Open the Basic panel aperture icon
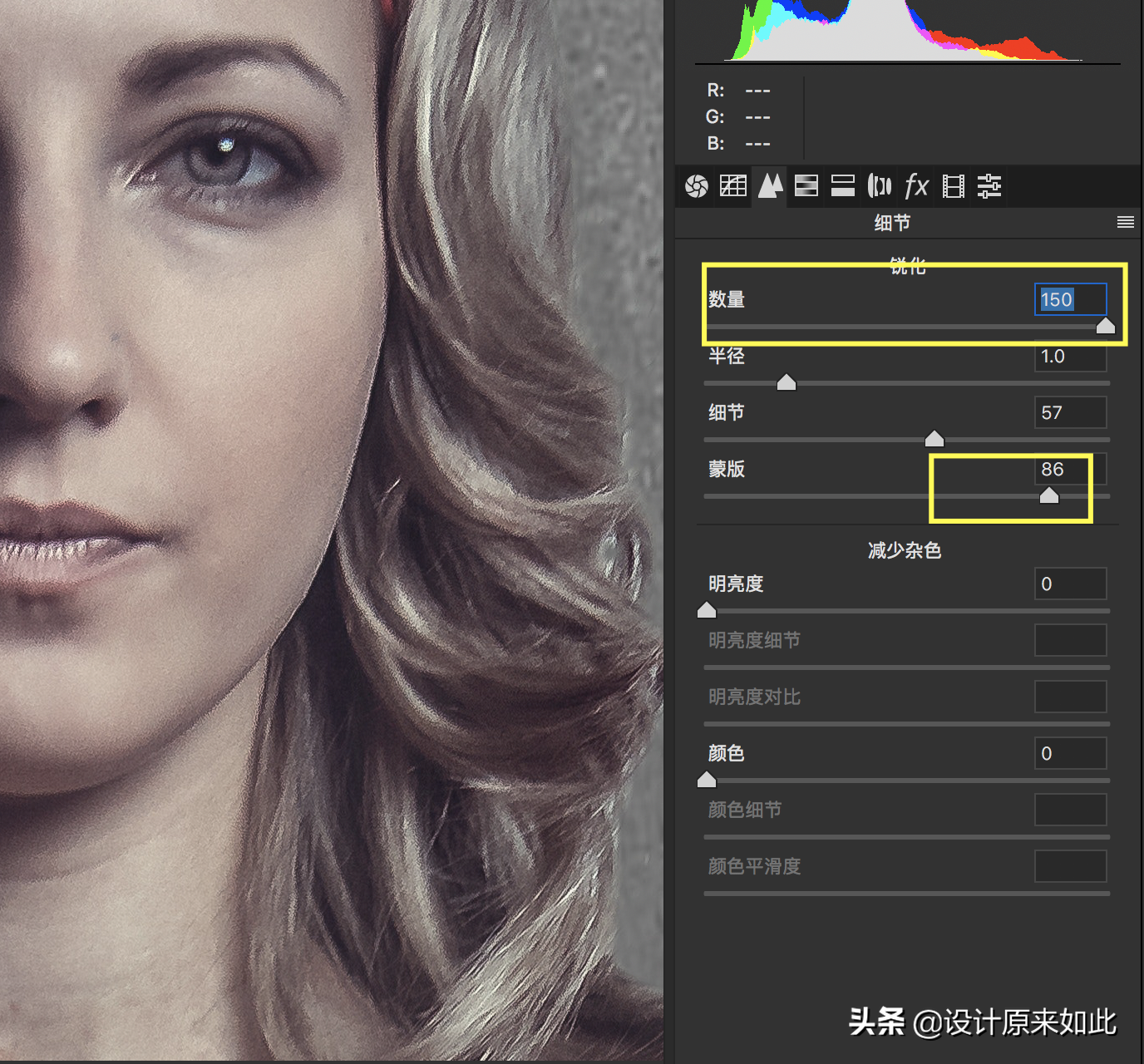The width and height of the screenshot is (1144, 1064). point(697,186)
